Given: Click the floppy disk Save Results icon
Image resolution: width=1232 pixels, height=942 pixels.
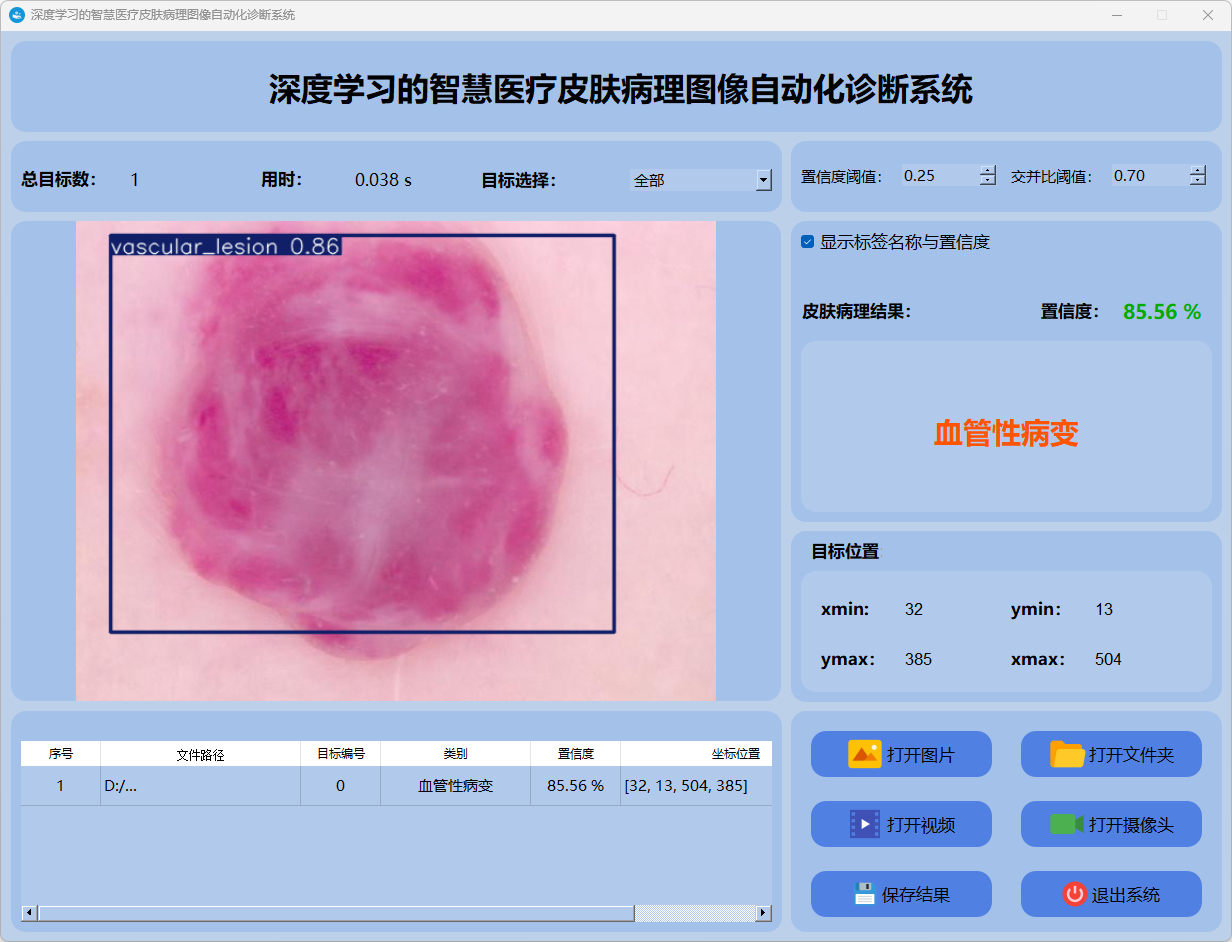Looking at the screenshot, I should click(x=864, y=894).
